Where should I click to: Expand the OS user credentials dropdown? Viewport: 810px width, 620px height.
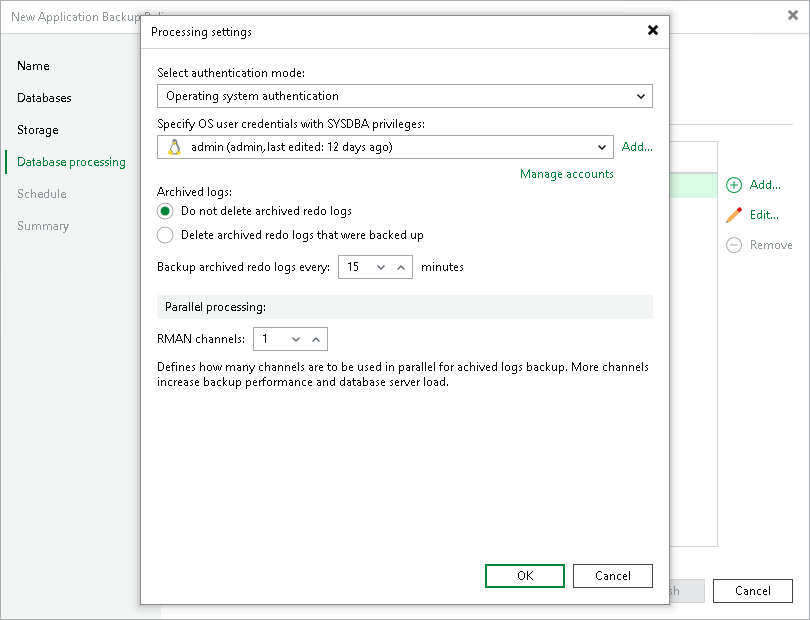603,146
